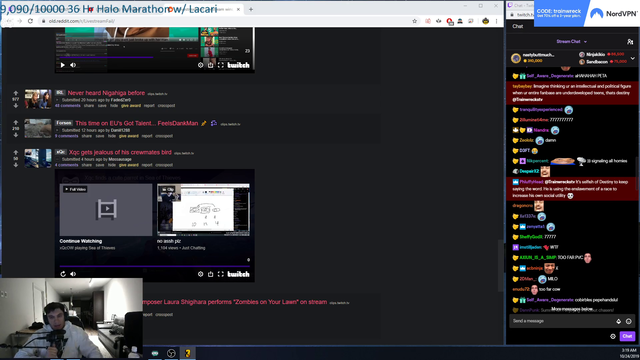Open 'Never heard Nigahiga before' post link
Image resolution: width=640 pixels, height=360 pixels.
(x=106, y=93)
